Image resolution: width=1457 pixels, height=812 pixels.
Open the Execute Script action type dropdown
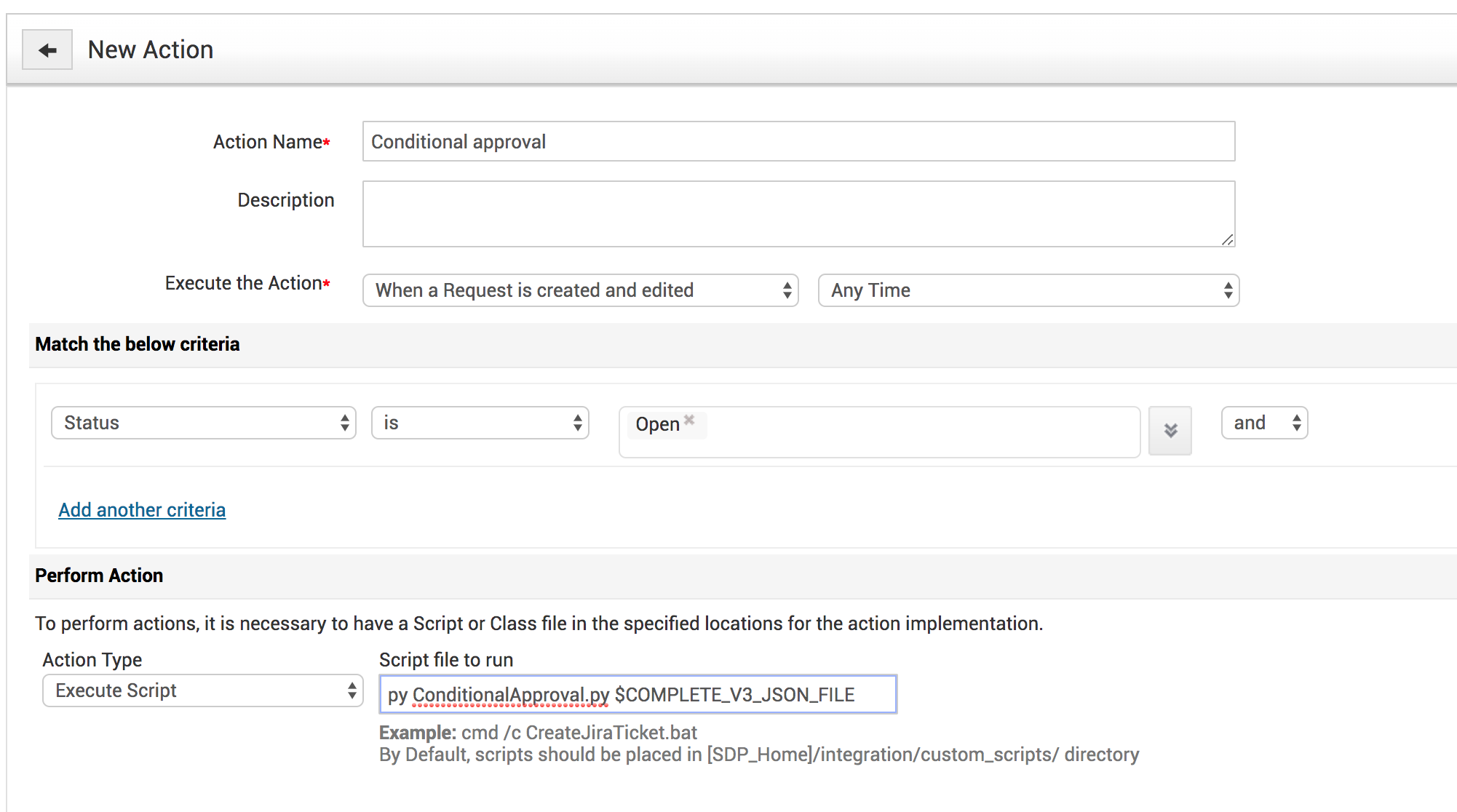(202, 690)
